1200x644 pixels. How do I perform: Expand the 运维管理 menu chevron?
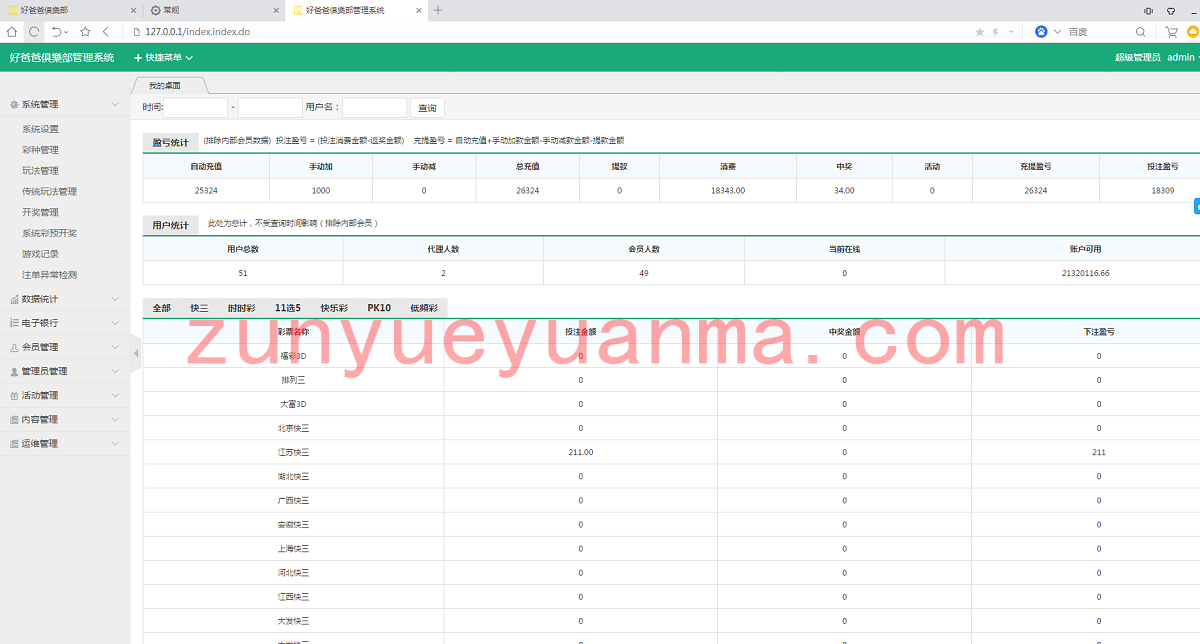coord(116,443)
